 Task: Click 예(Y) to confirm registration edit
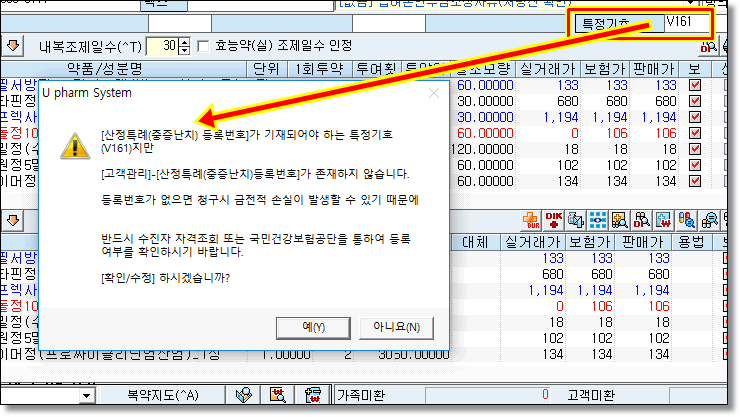click(313, 327)
